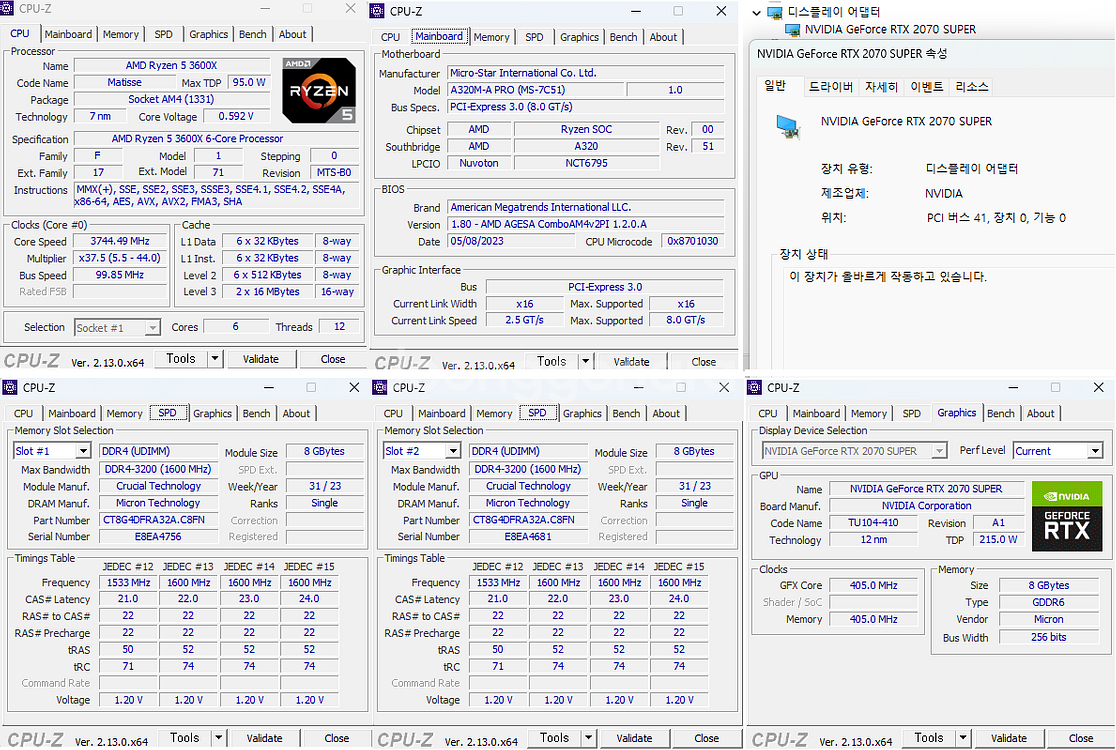Collapse the 디스플레이 어댑터 tree node
Viewport: 1116px width, 750px height.
pos(756,13)
